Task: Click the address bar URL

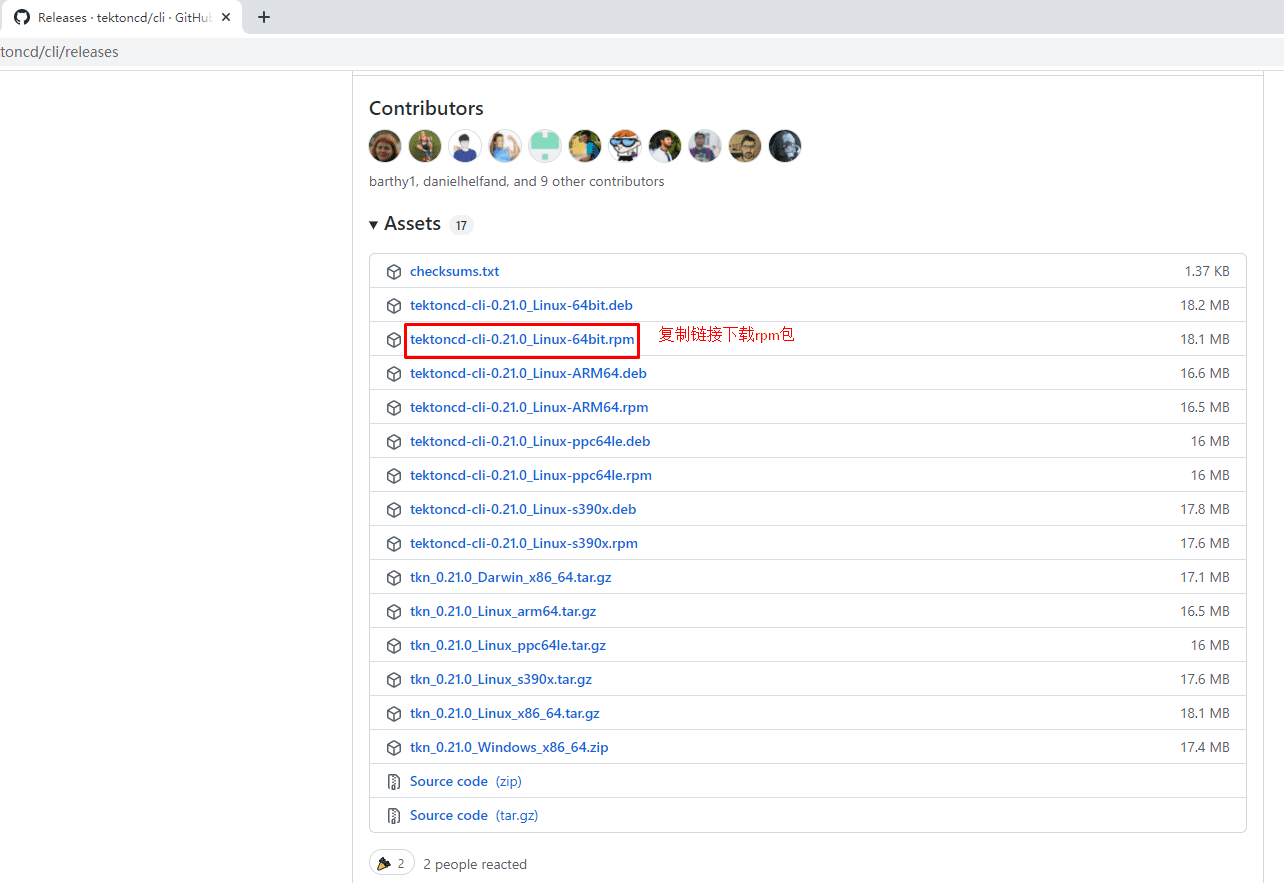Action: pyautogui.click(x=59, y=52)
